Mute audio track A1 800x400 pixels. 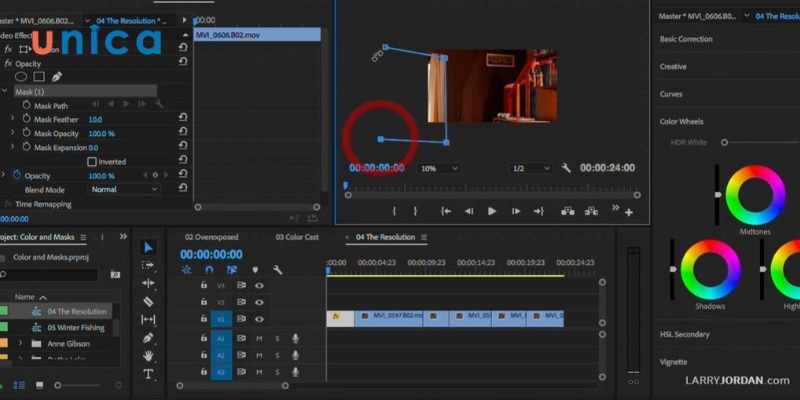pos(259,339)
